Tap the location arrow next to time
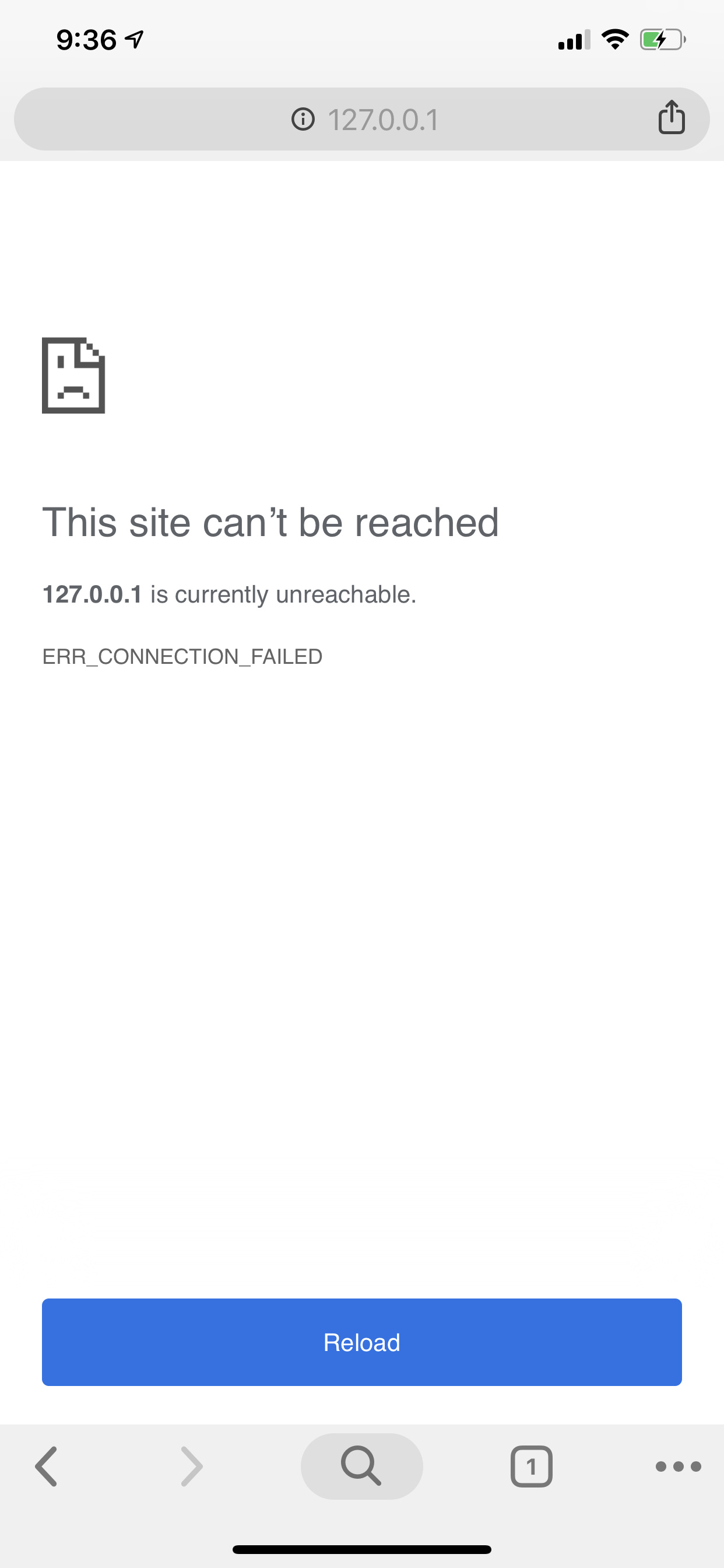This screenshot has width=724, height=1568. pos(134,40)
